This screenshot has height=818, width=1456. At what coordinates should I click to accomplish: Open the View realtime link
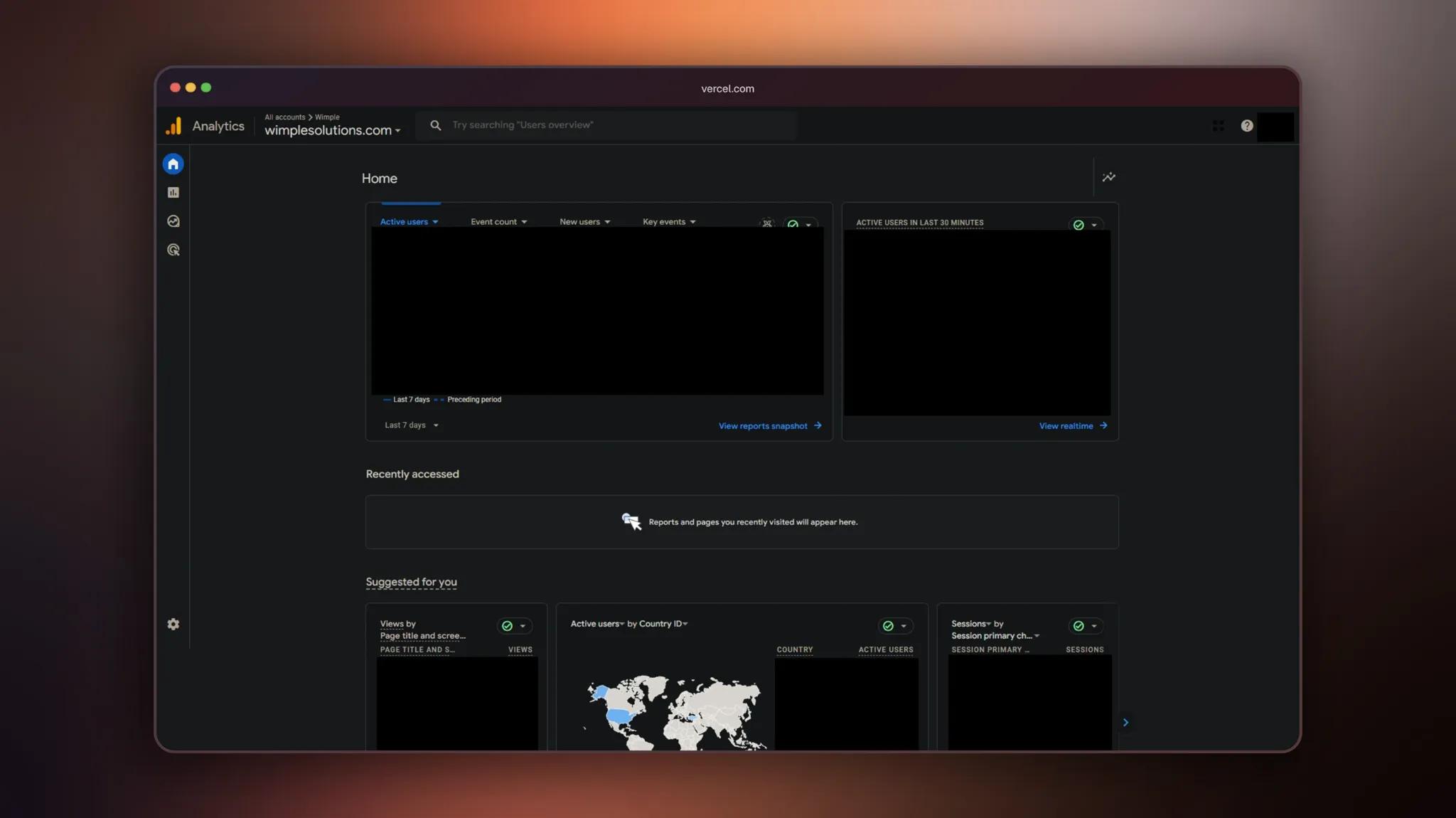[x=1073, y=426]
